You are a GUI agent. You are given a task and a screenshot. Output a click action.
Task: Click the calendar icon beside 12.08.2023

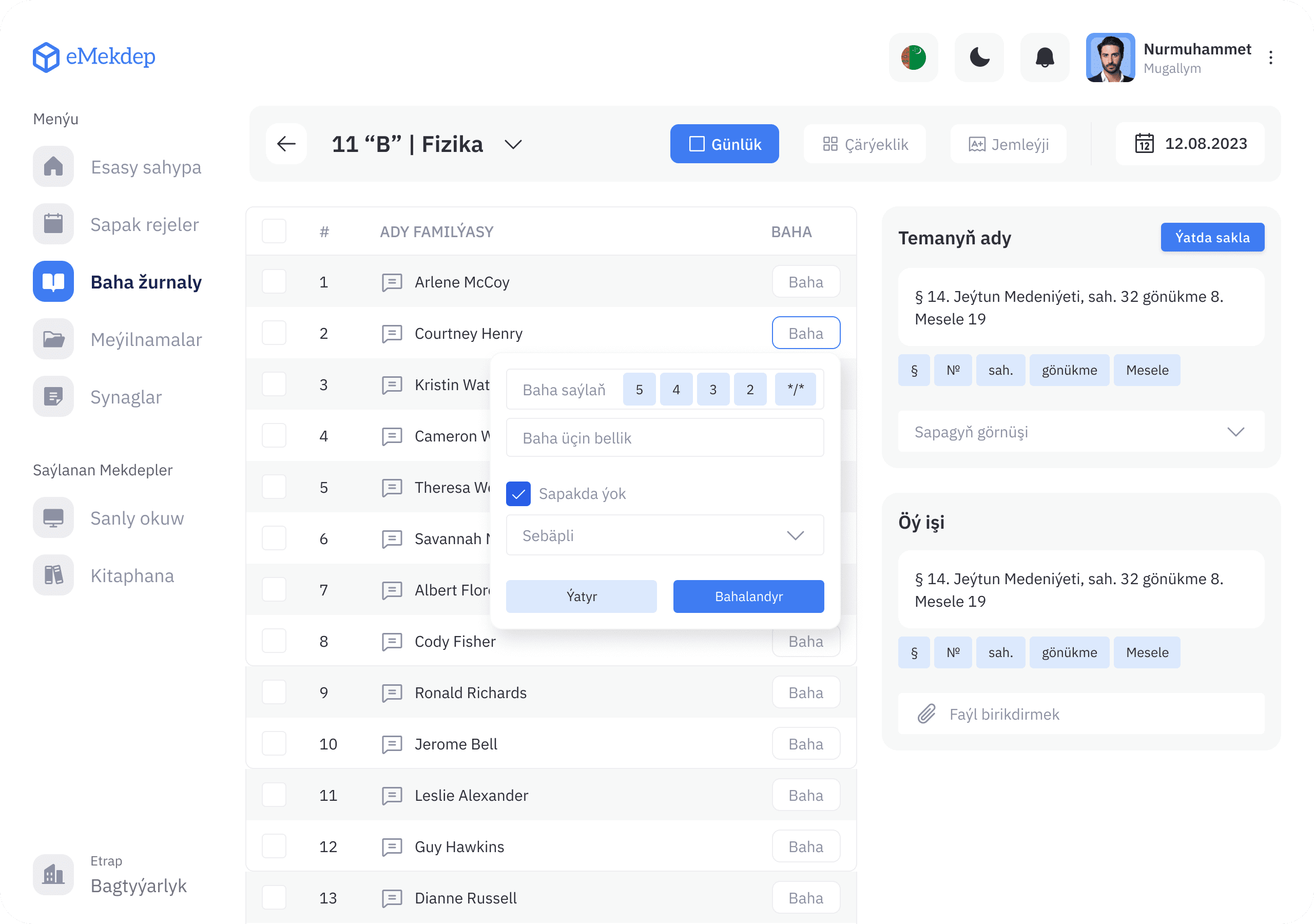pos(1144,144)
